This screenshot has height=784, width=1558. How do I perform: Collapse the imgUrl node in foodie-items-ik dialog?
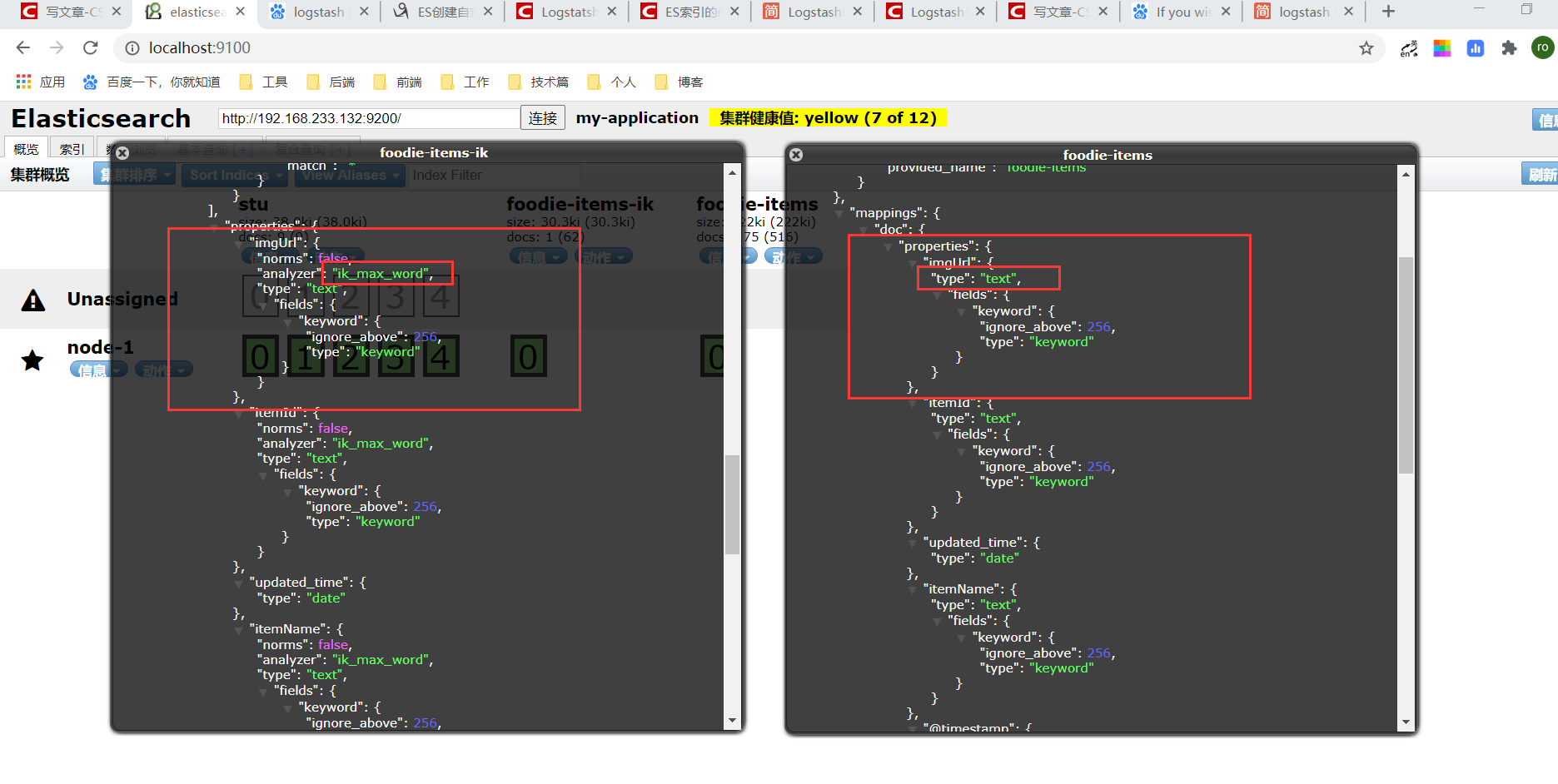[240, 244]
